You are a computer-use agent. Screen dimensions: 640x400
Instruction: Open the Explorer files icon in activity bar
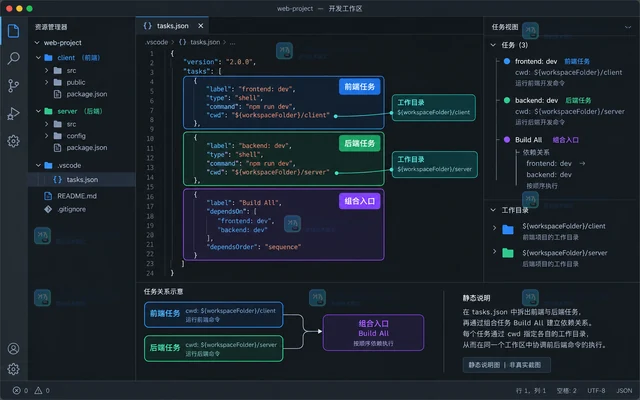[x=13, y=31]
